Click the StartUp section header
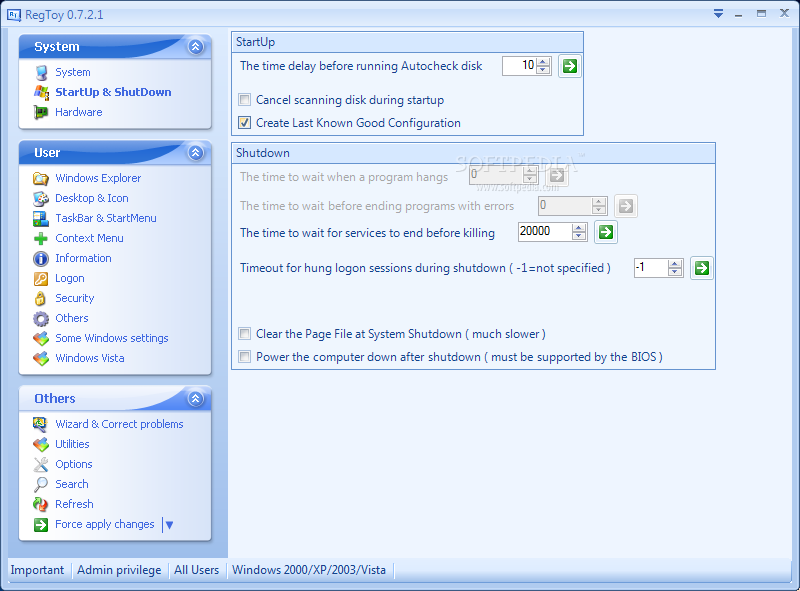800x591 pixels. [407, 42]
